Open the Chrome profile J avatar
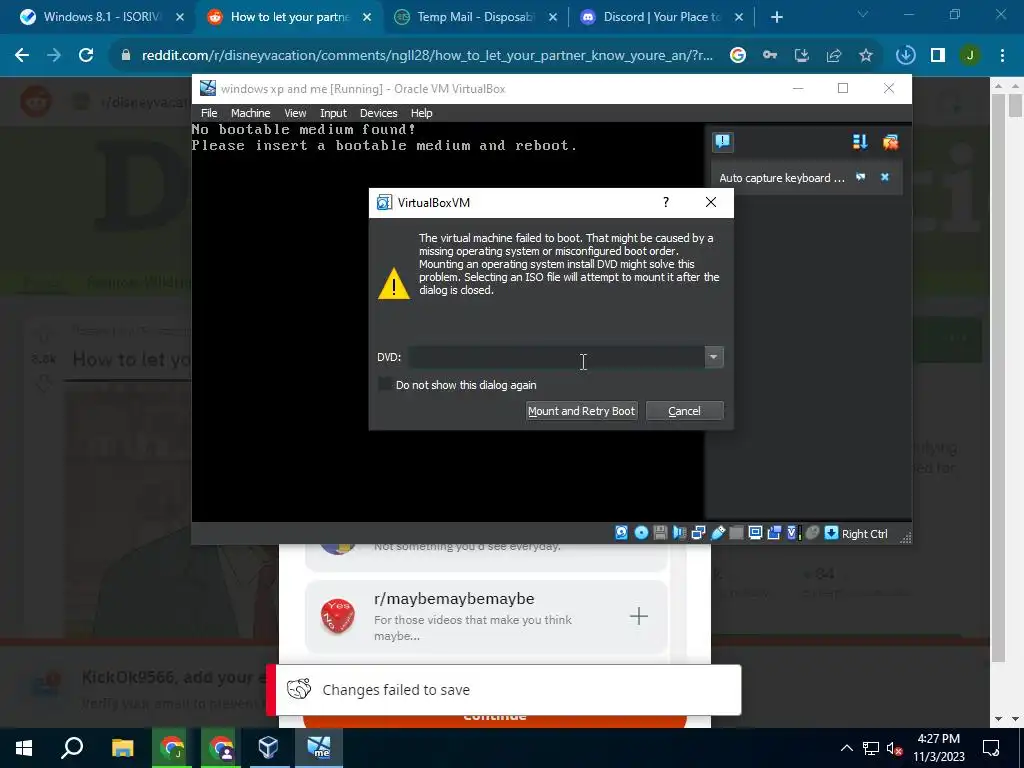This screenshot has width=1024, height=768. [970, 56]
